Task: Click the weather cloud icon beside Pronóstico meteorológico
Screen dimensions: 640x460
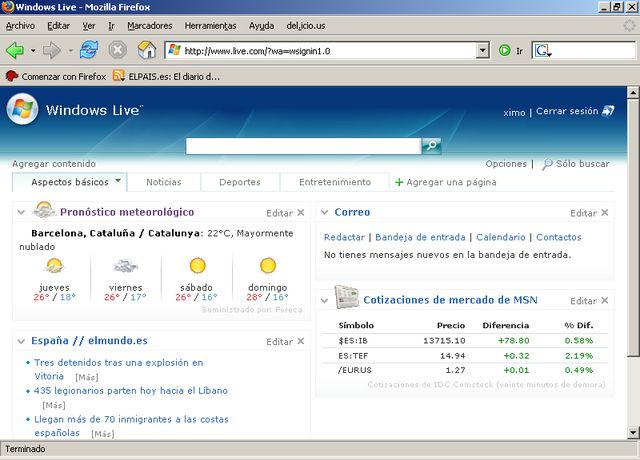Action: [x=44, y=210]
